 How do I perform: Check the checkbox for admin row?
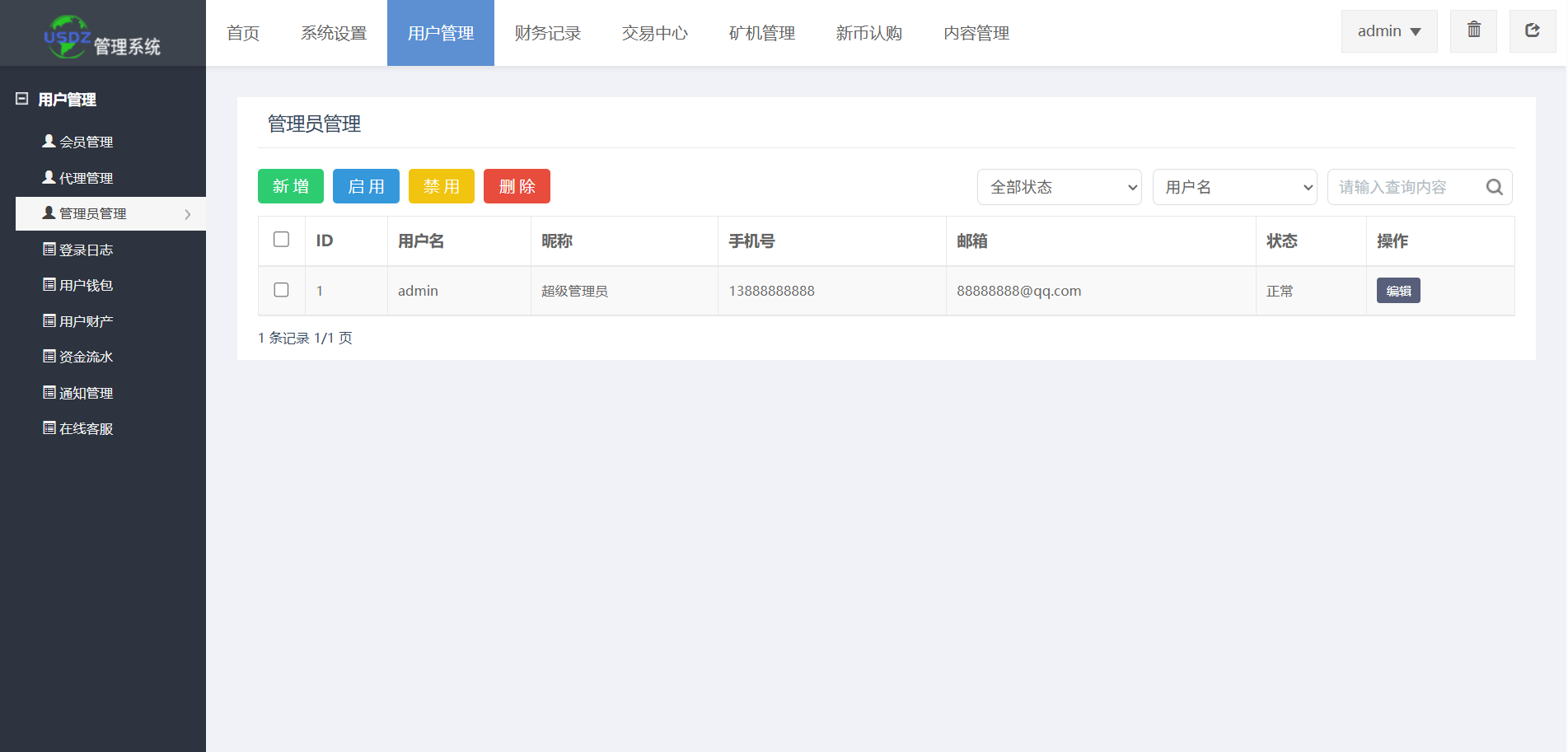[281, 290]
